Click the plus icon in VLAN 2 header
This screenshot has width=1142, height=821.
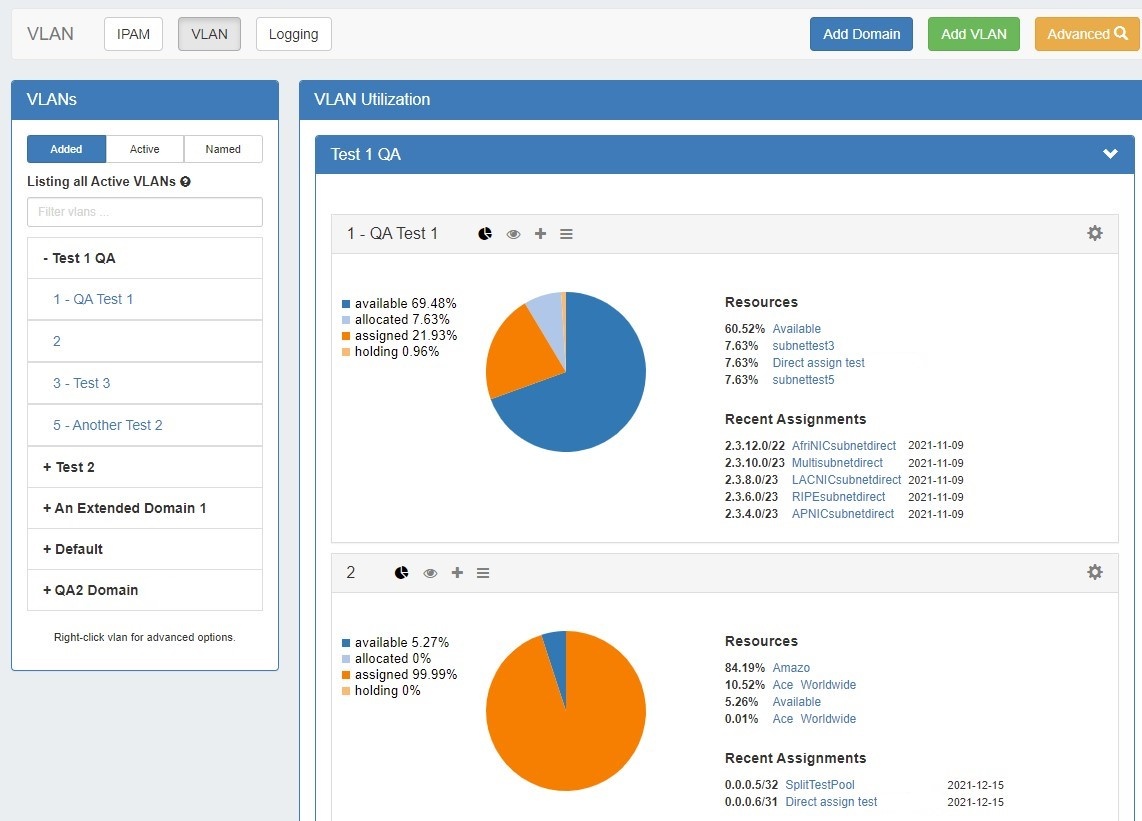point(457,573)
